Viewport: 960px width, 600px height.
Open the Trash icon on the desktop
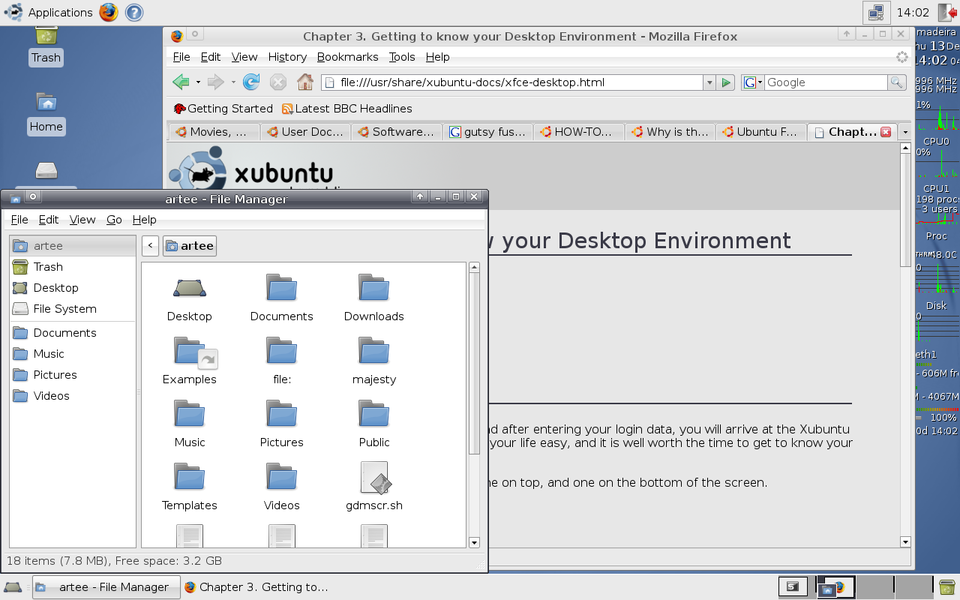pyautogui.click(x=46, y=37)
